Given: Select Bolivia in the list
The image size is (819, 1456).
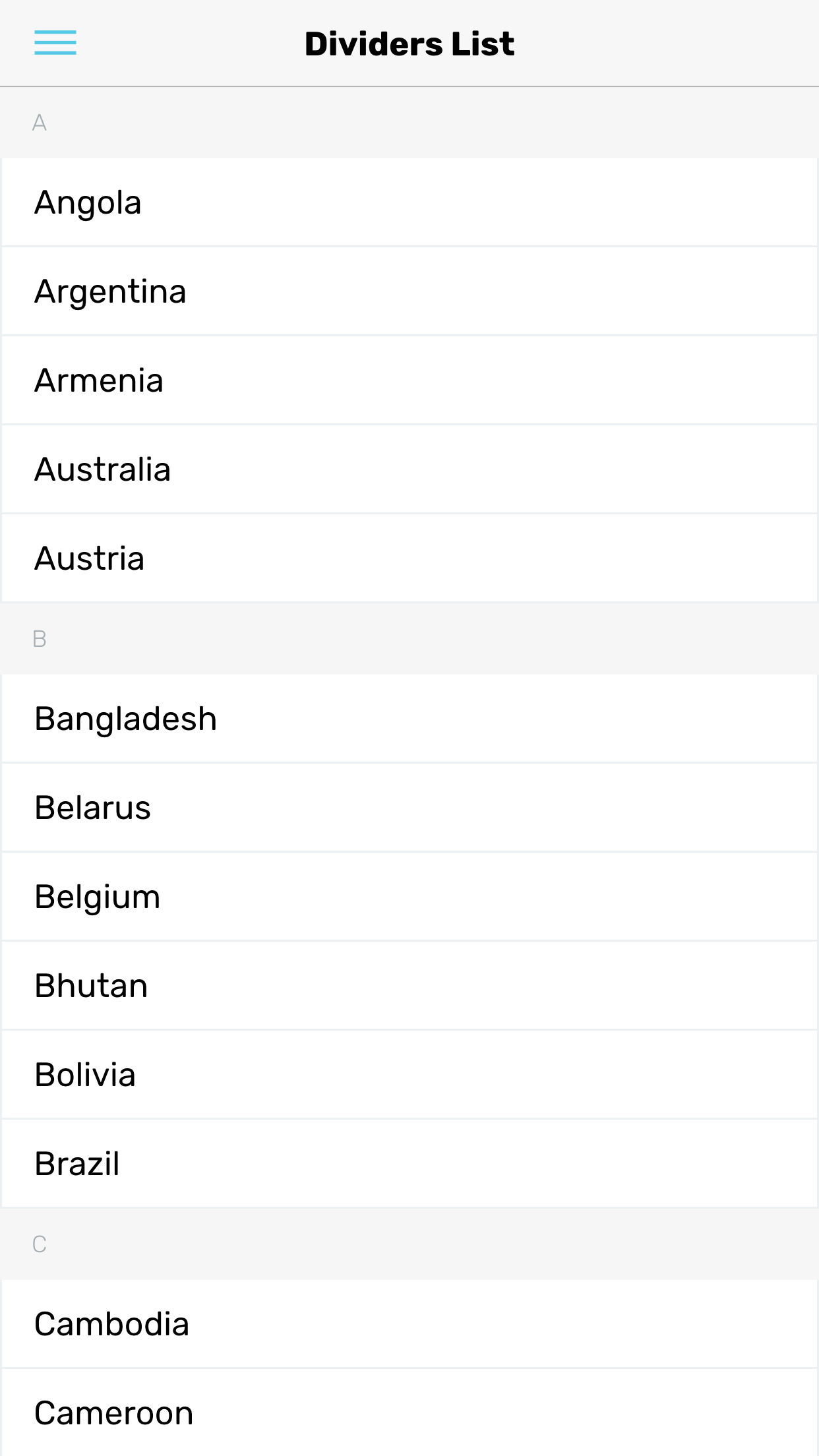Looking at the screenshot, I should 409,1075.
